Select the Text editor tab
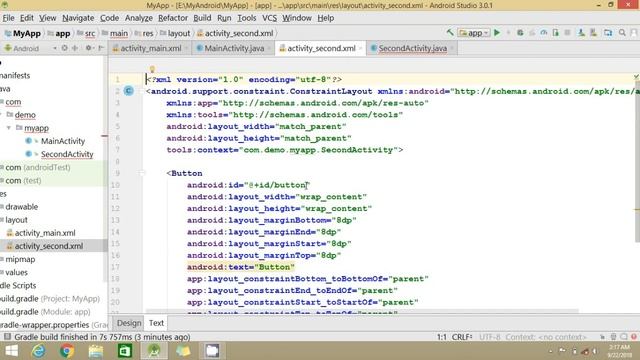Image resolution: width=640 pixels, height=360 pixels. pos(156,323)
